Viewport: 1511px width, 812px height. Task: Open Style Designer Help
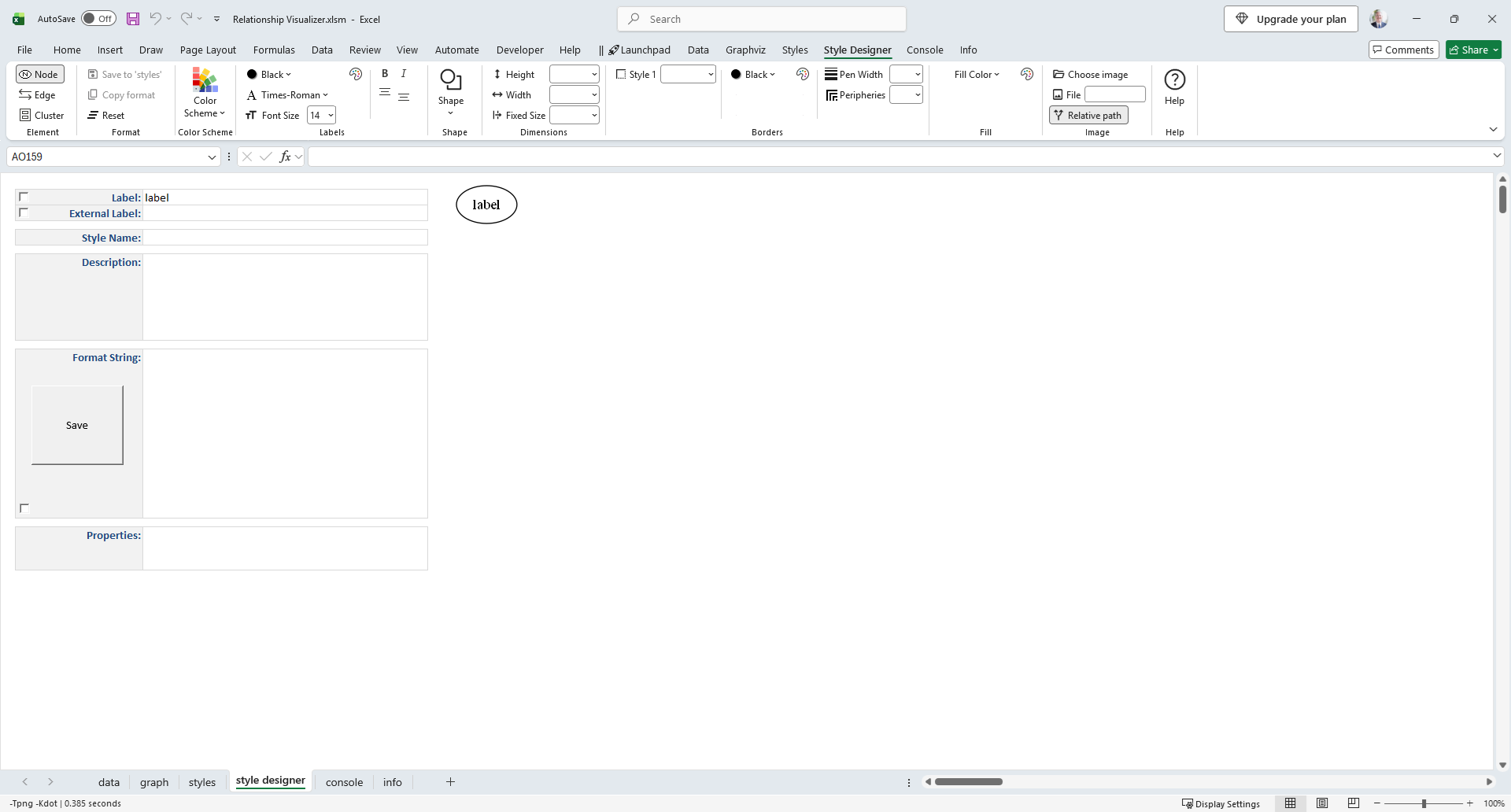1174,87
